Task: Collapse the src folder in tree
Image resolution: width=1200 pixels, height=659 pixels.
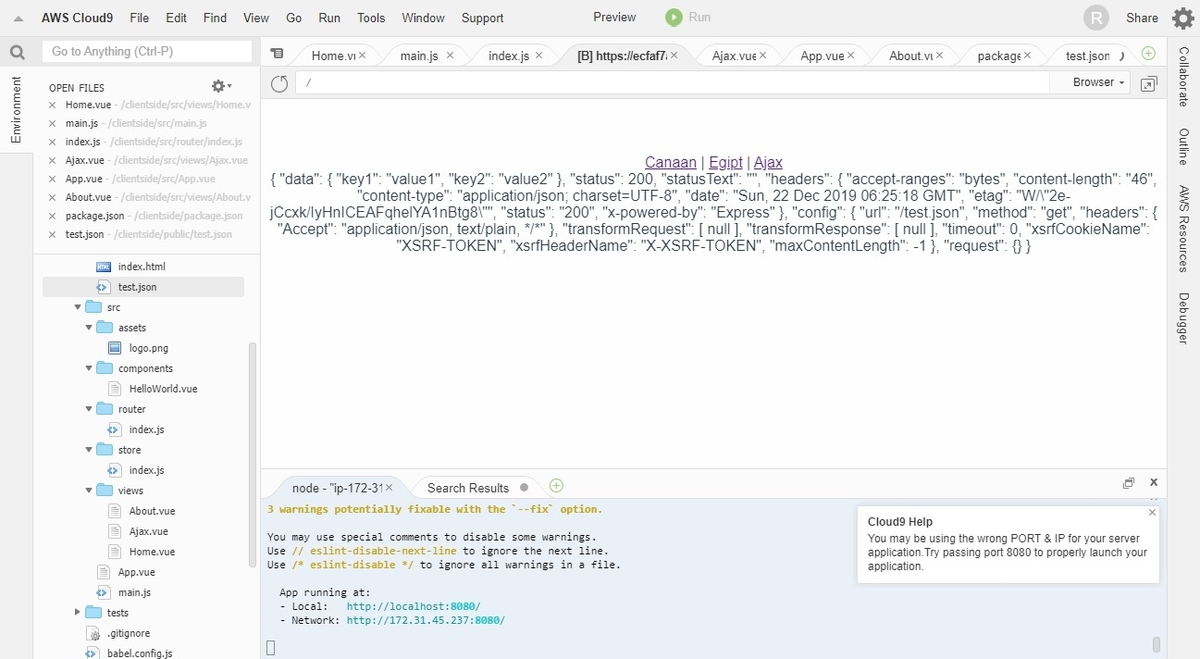Action: coord(78,307)
